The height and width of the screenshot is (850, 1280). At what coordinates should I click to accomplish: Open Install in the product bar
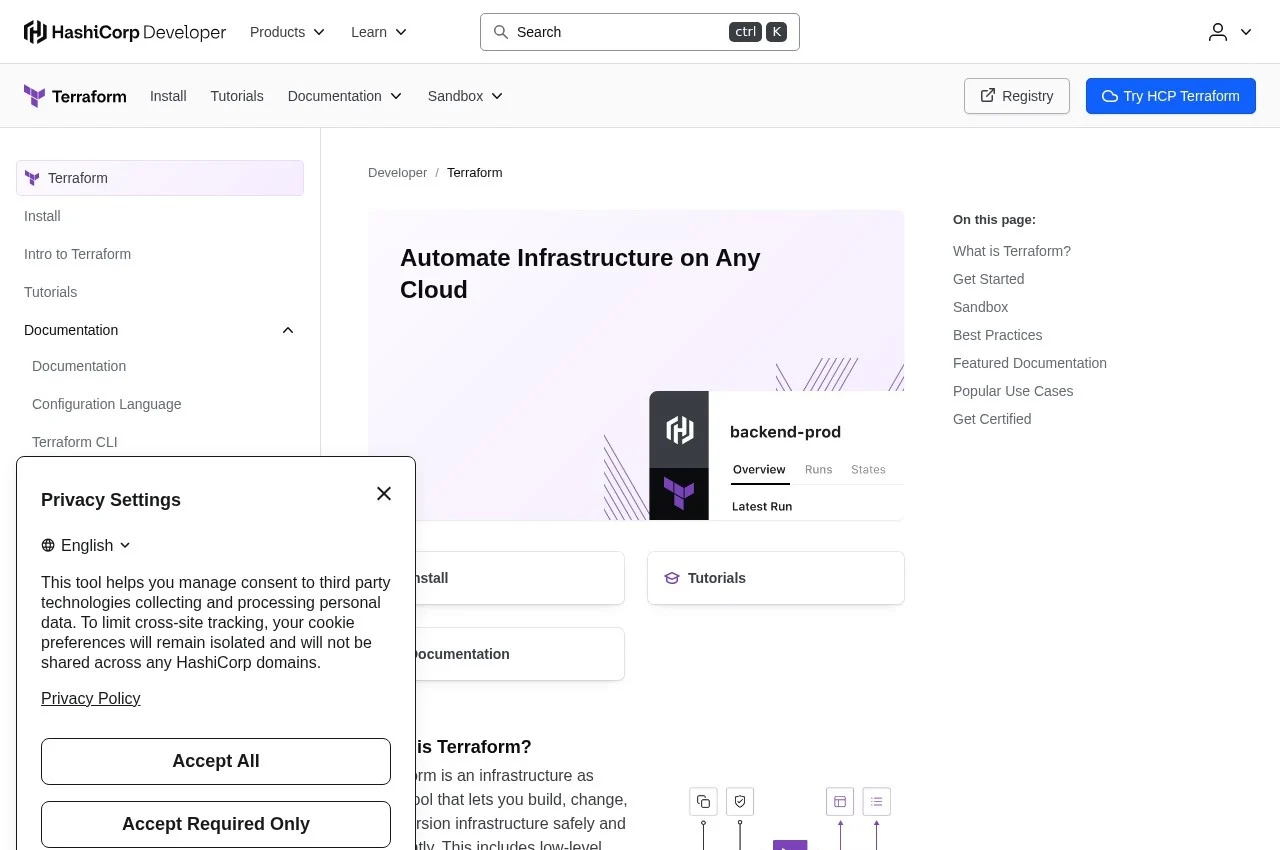click(168, 96)
